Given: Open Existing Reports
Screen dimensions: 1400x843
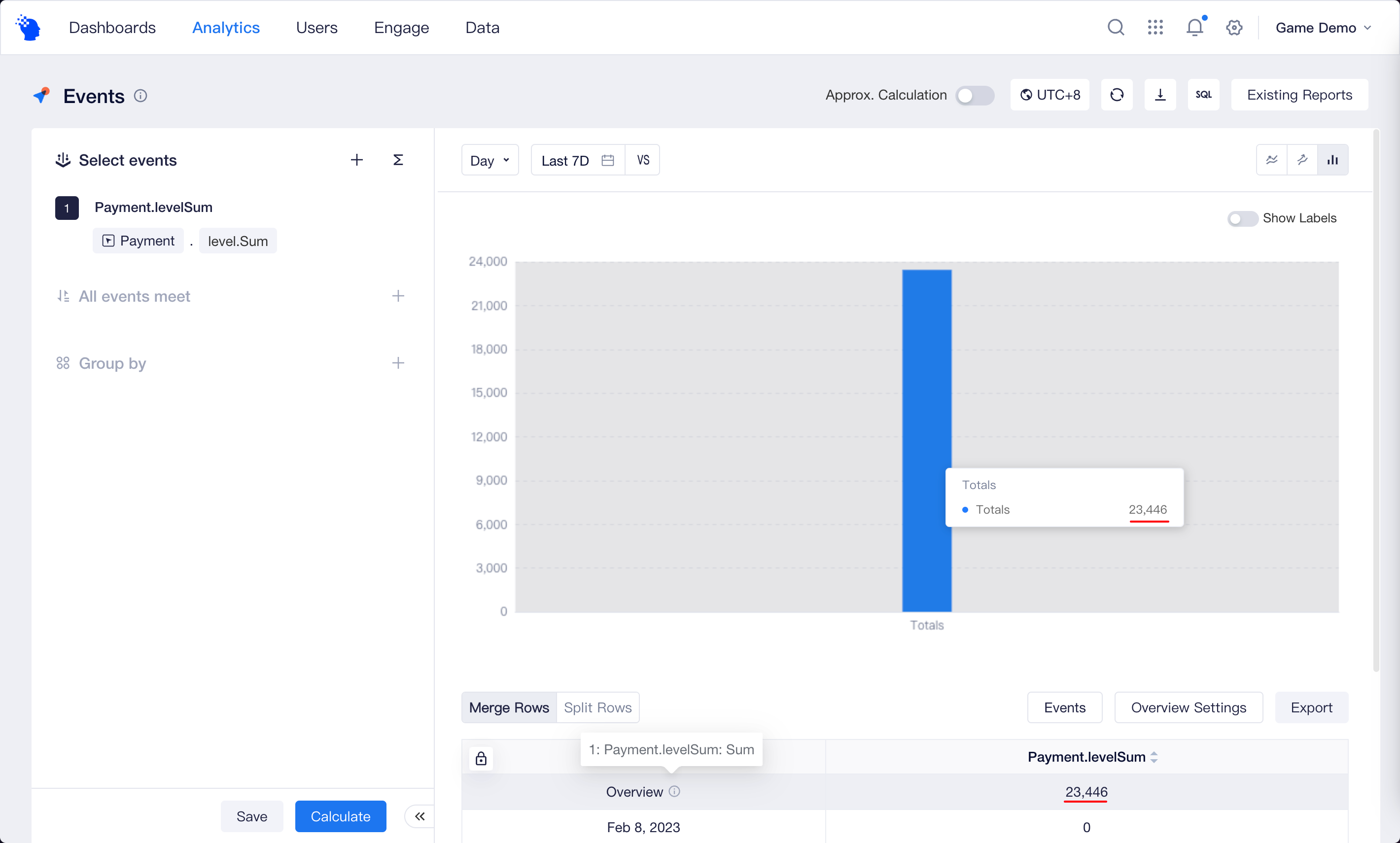Looking at the screenshot, I should (1299, 95).
